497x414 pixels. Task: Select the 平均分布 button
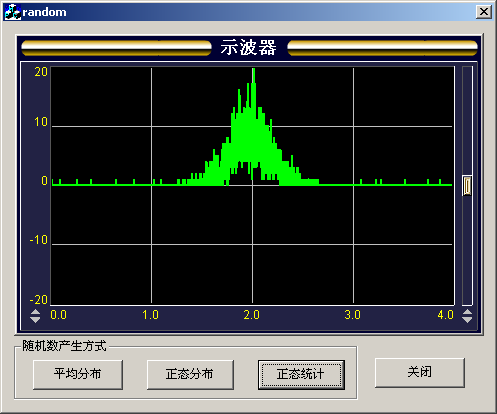78,374
